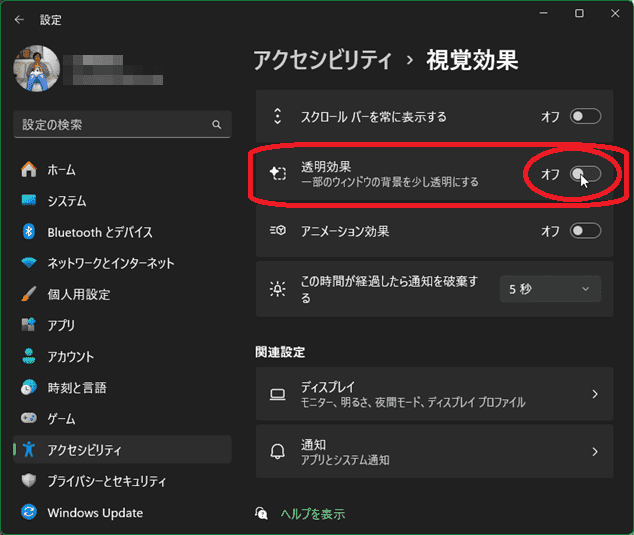Viewport: 634px width, 535px height.
Task: Select 時刻と言語 in the sidebar
Action: [76, 387]
